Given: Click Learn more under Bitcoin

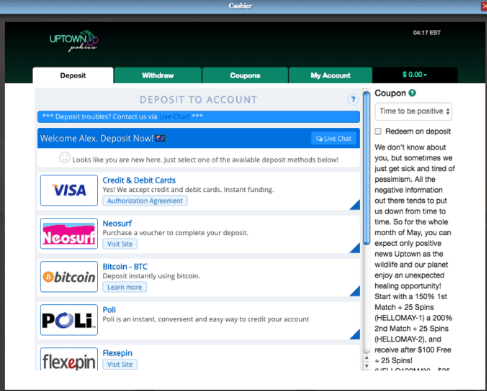Looking at the screenshot, I should click(125, 287).
